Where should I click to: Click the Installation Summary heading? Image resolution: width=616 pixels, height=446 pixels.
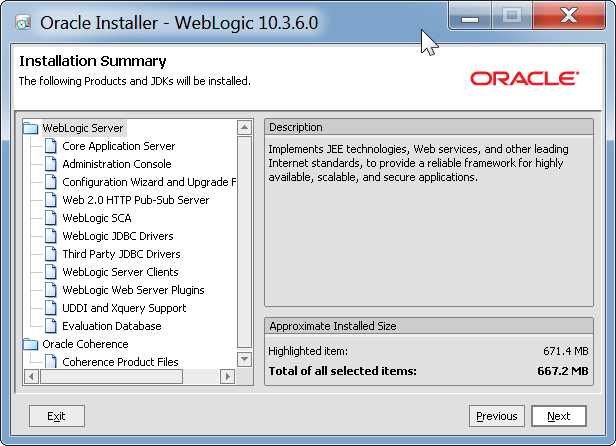coord(93,61)
